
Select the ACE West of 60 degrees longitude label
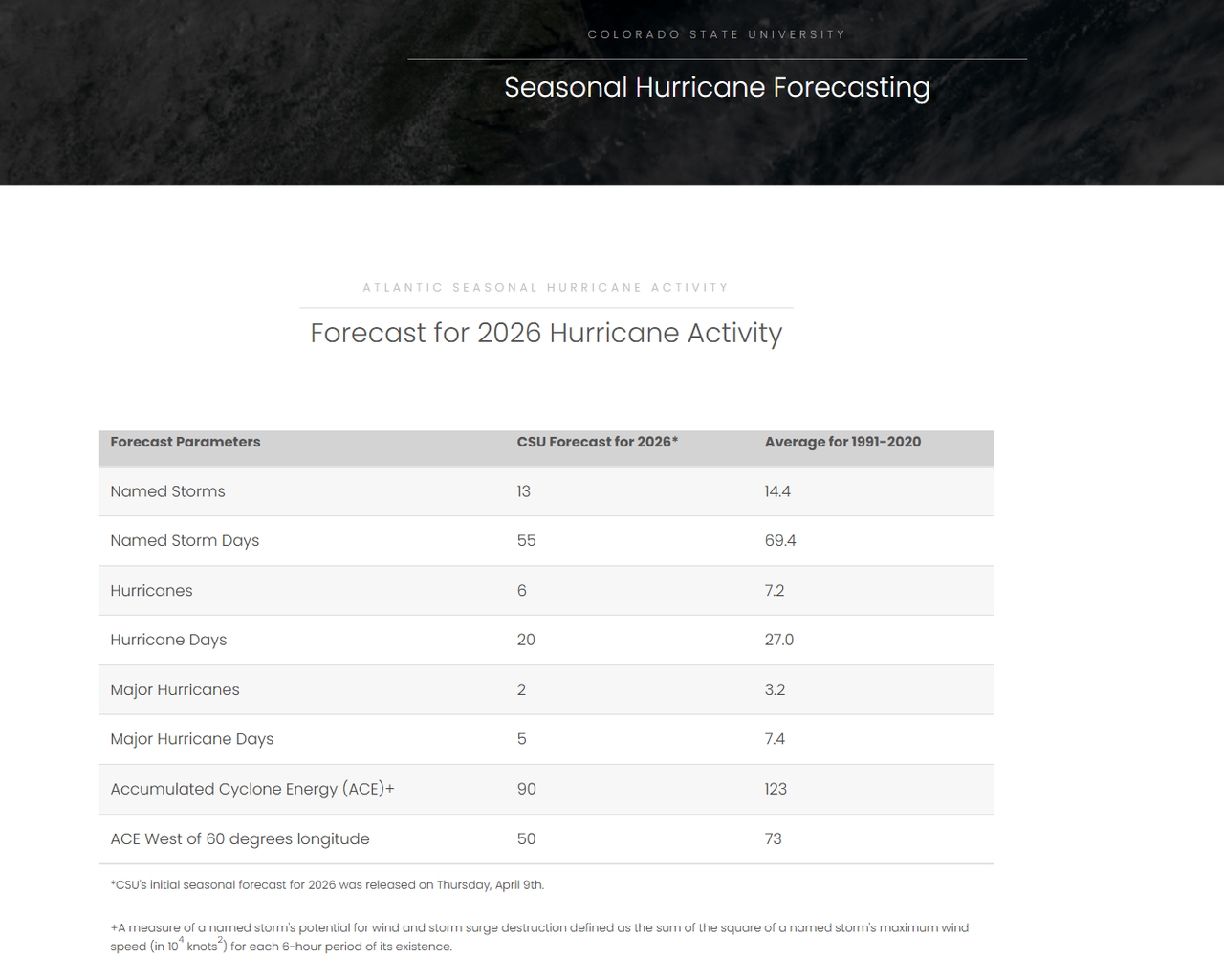pos(240,838)
